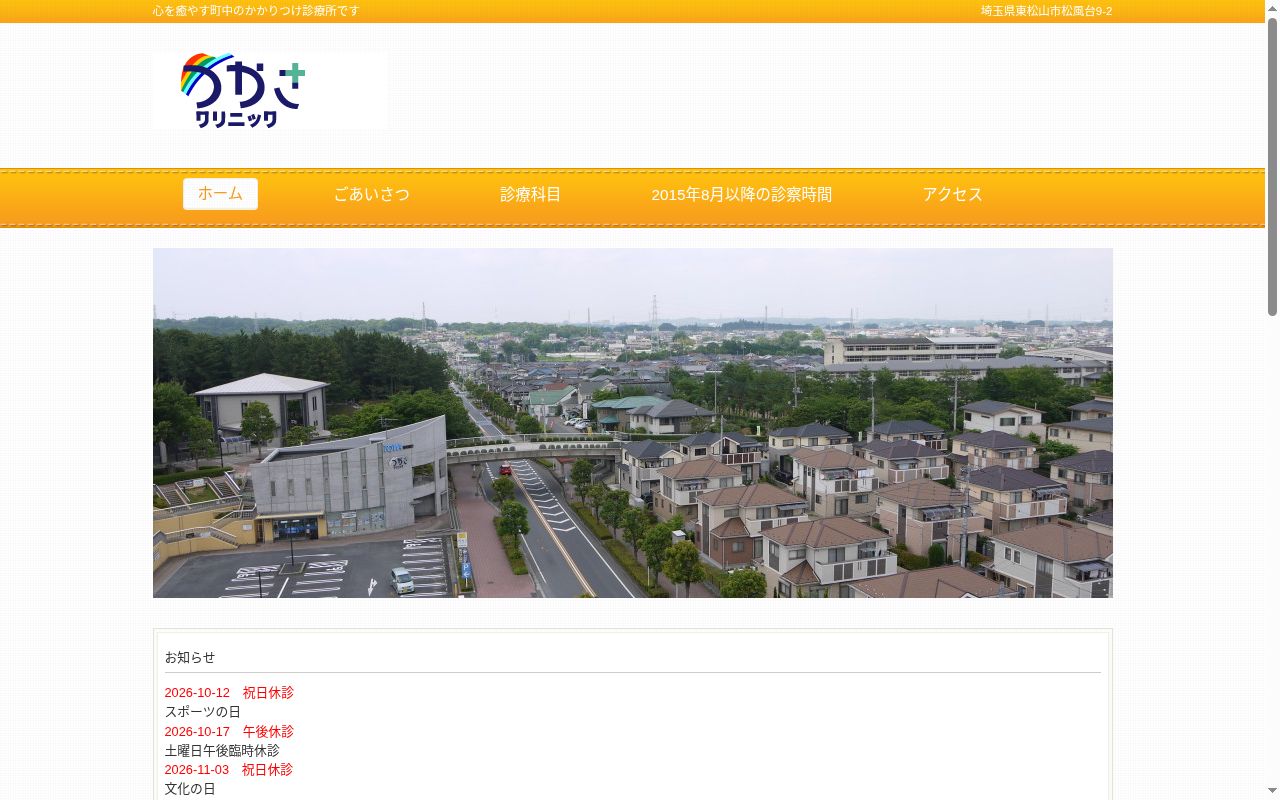
Task: Open the ホーム menu item
Action: [x=220, y=194]
